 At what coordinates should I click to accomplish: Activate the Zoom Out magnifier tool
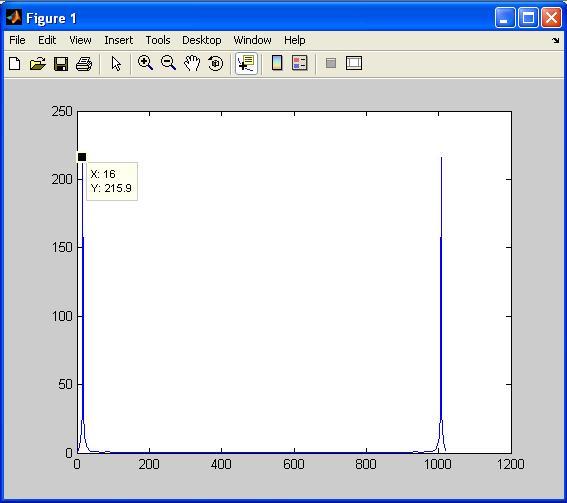pos(169,63)
